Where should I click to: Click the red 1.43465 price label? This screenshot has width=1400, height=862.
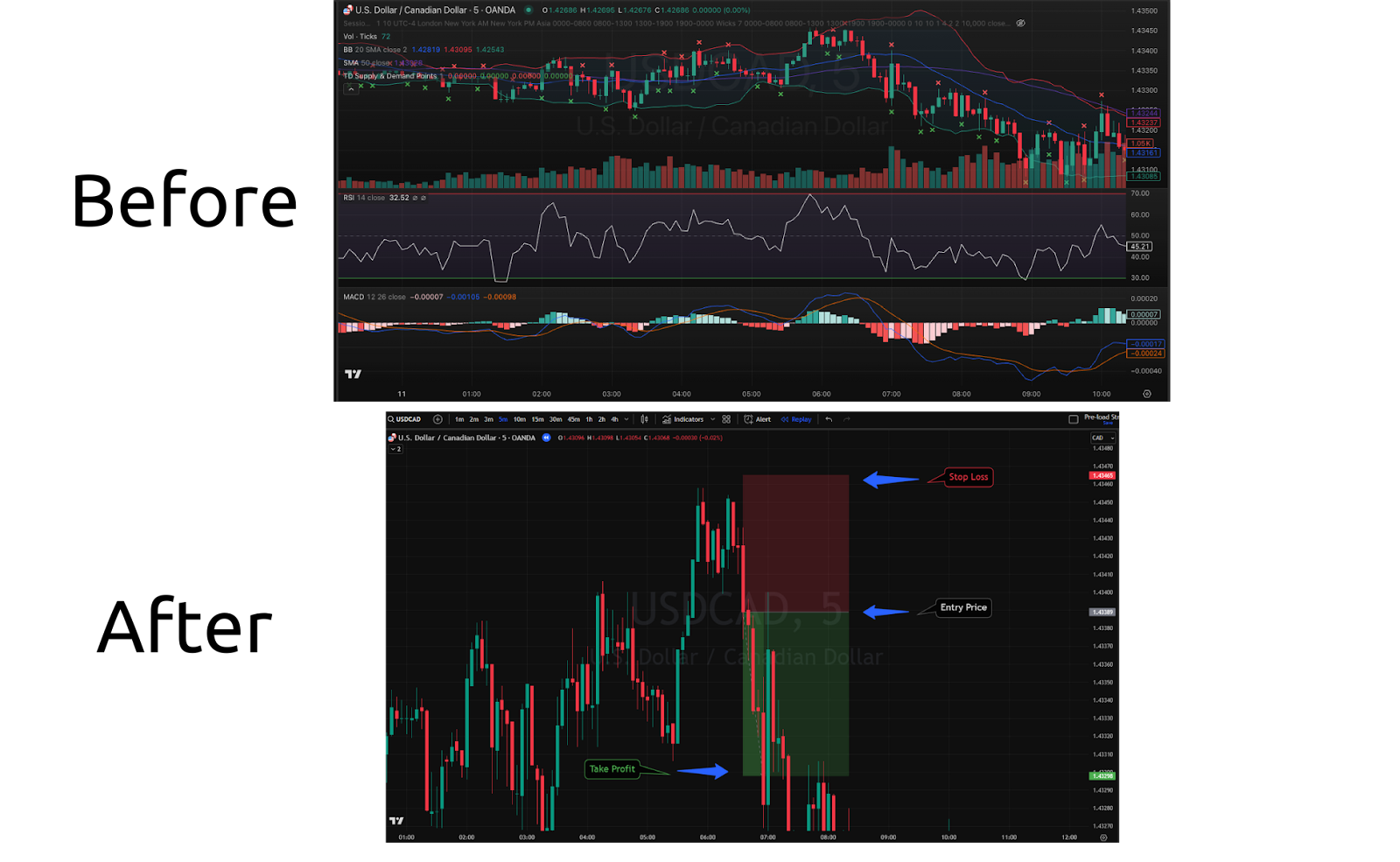(x=1102, y=475)
